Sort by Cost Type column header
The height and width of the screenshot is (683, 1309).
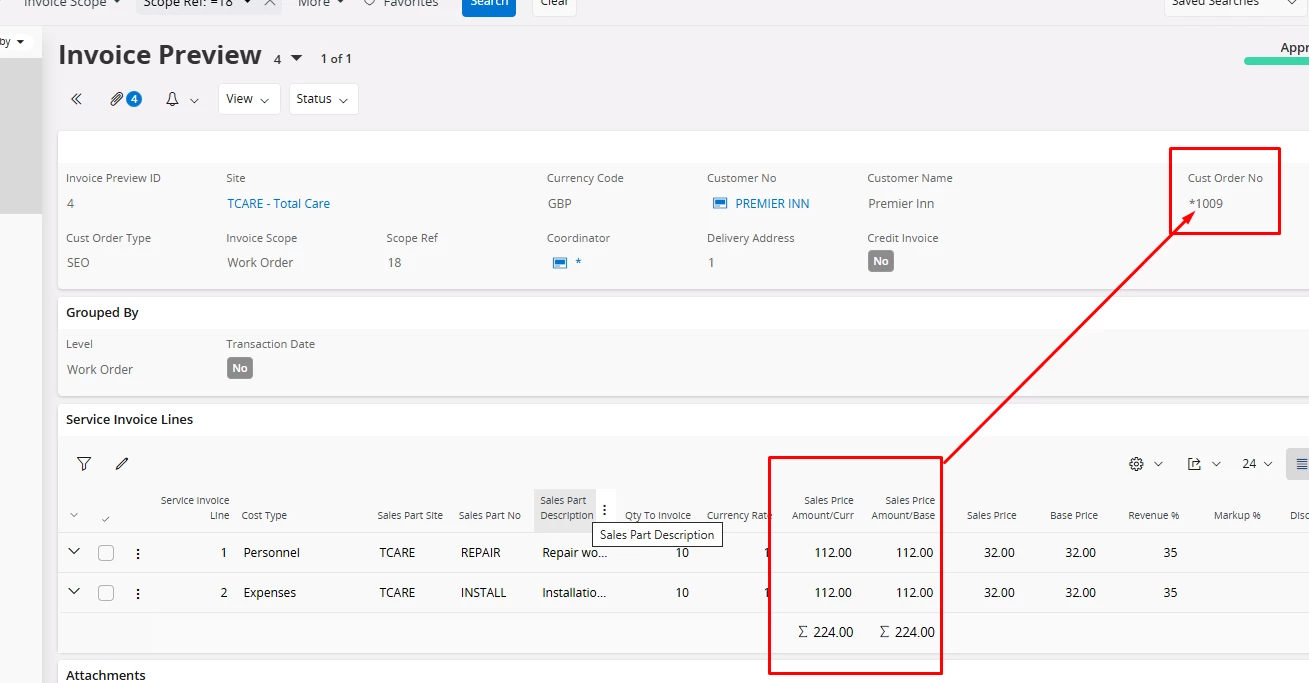tap(264, 516)
